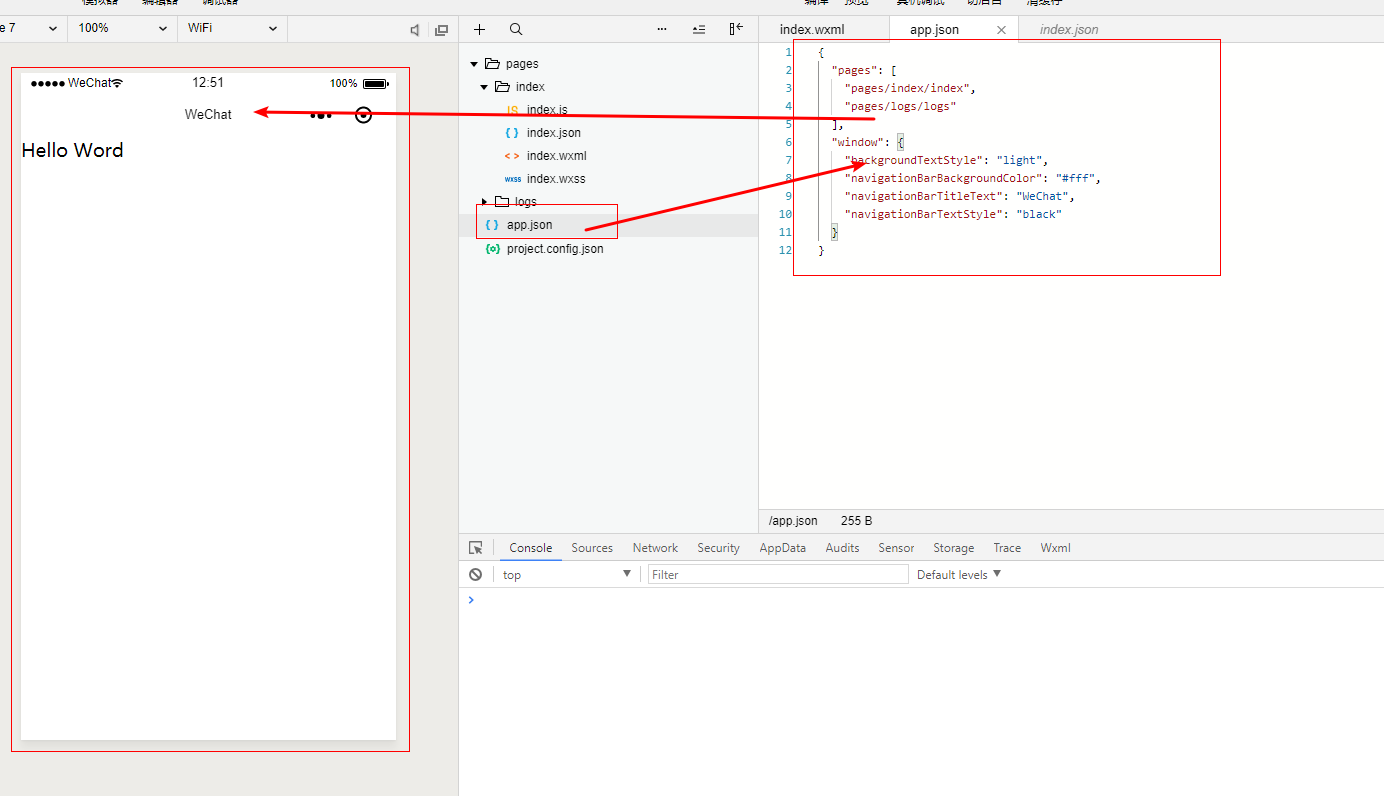This screenshot has width=1384, height=796.
Task: Open the file search magnifier icon
Action: (x=516, y=30)
